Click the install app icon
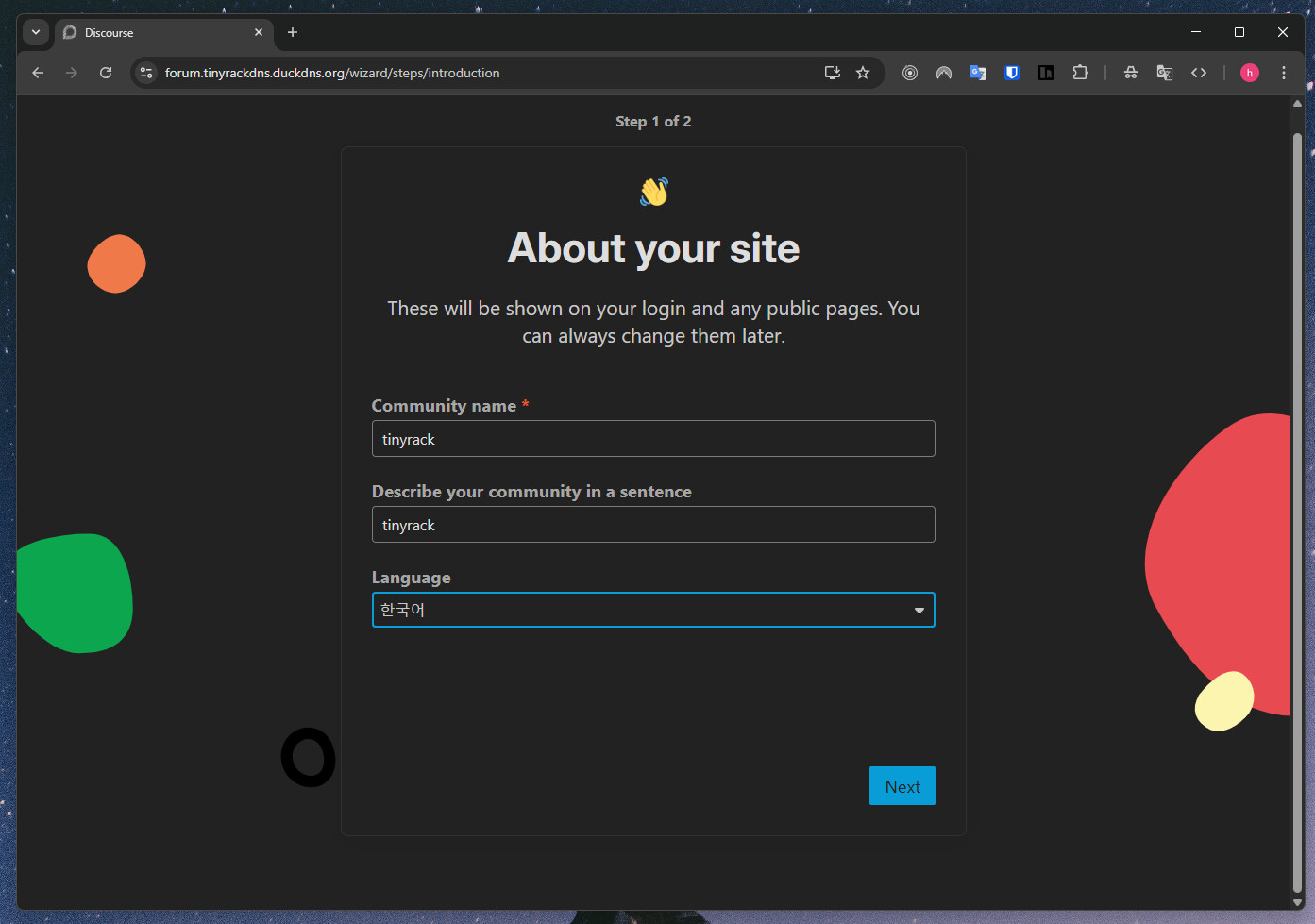The width and height of the screenshot is (1315, 924). pos(833,73)
